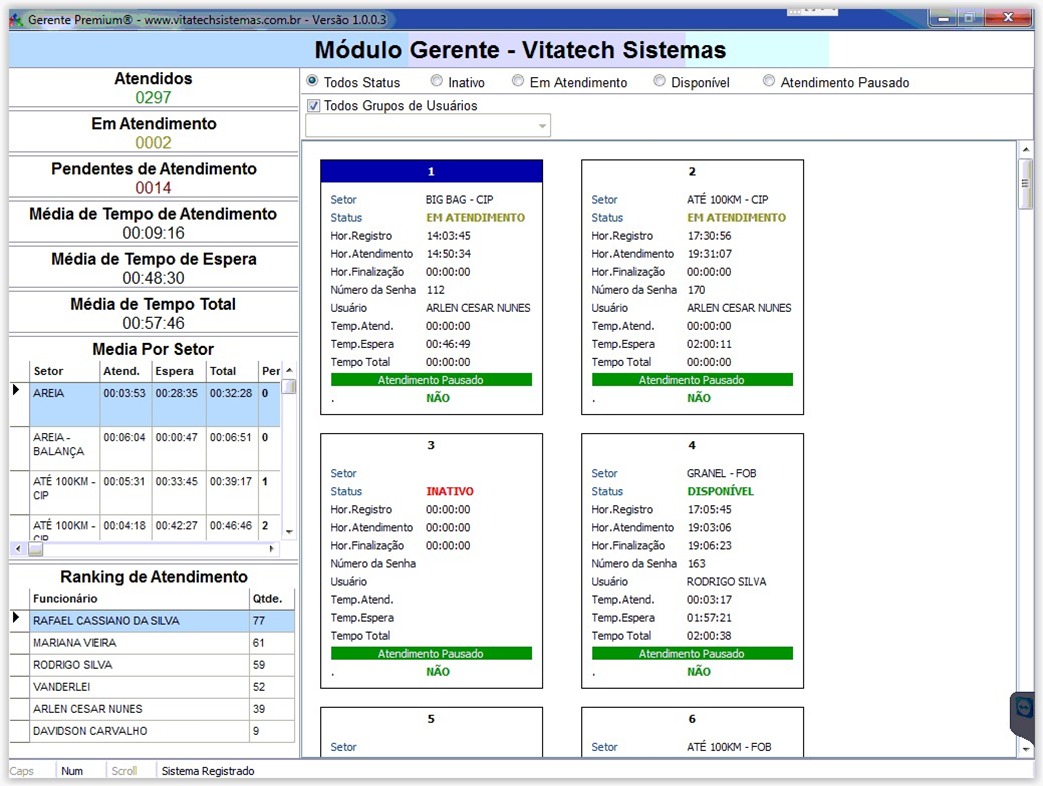This screenshot has width=1043, height=786.
Task: Click the row pointer beside RAFAEL CASSIANO DA SILVA
Action: [x=16, y=619]
